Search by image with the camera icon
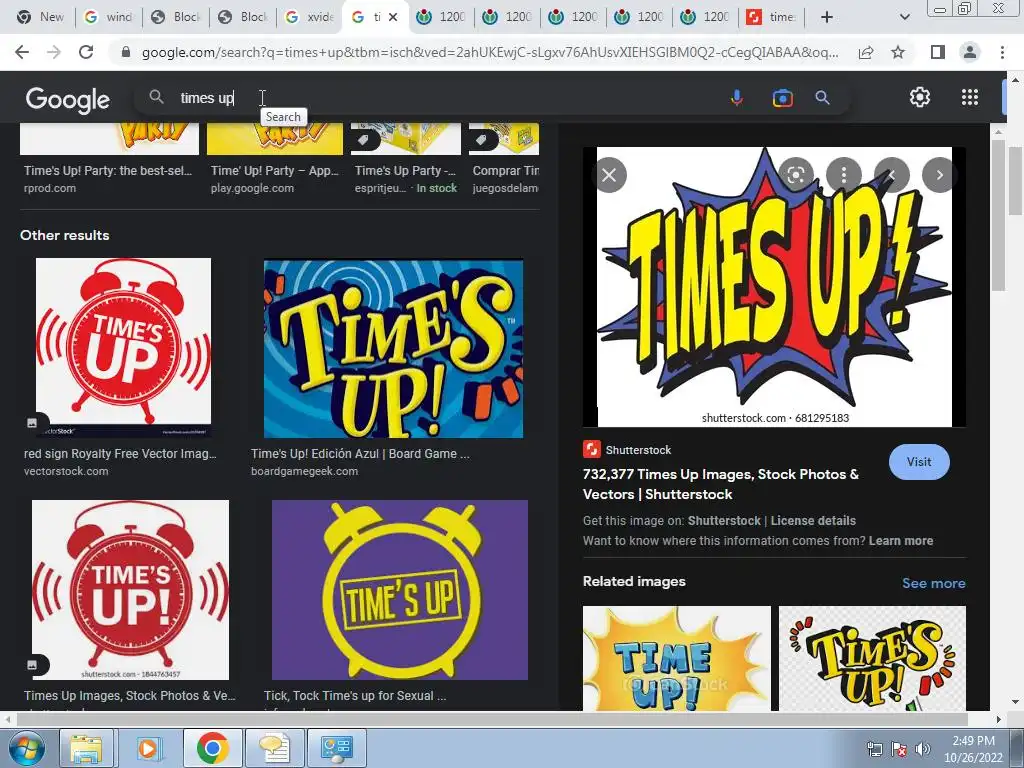Viewport: 1024px width, 768px height. click(782, 98)
